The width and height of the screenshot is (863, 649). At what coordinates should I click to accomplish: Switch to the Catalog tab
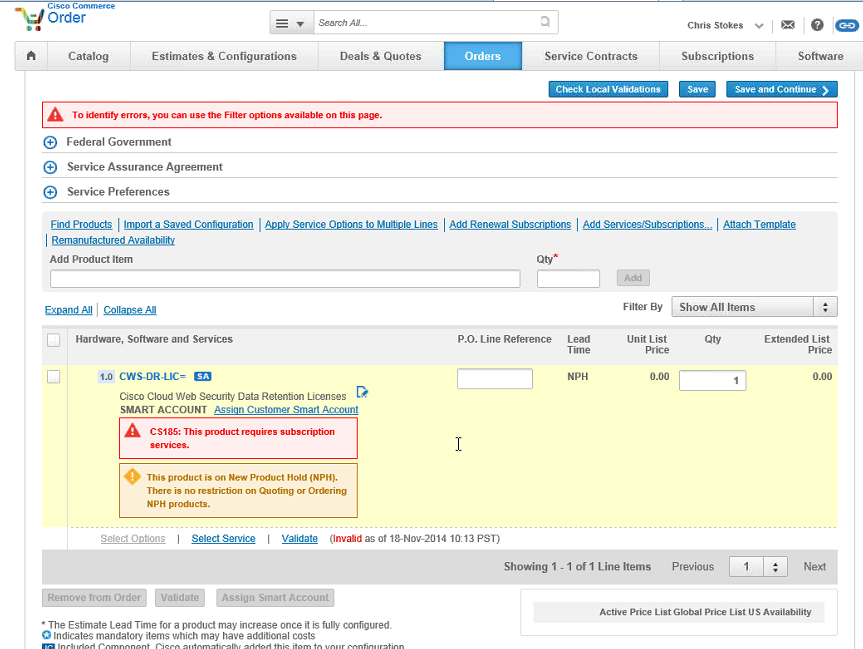[x=88, y=56]
